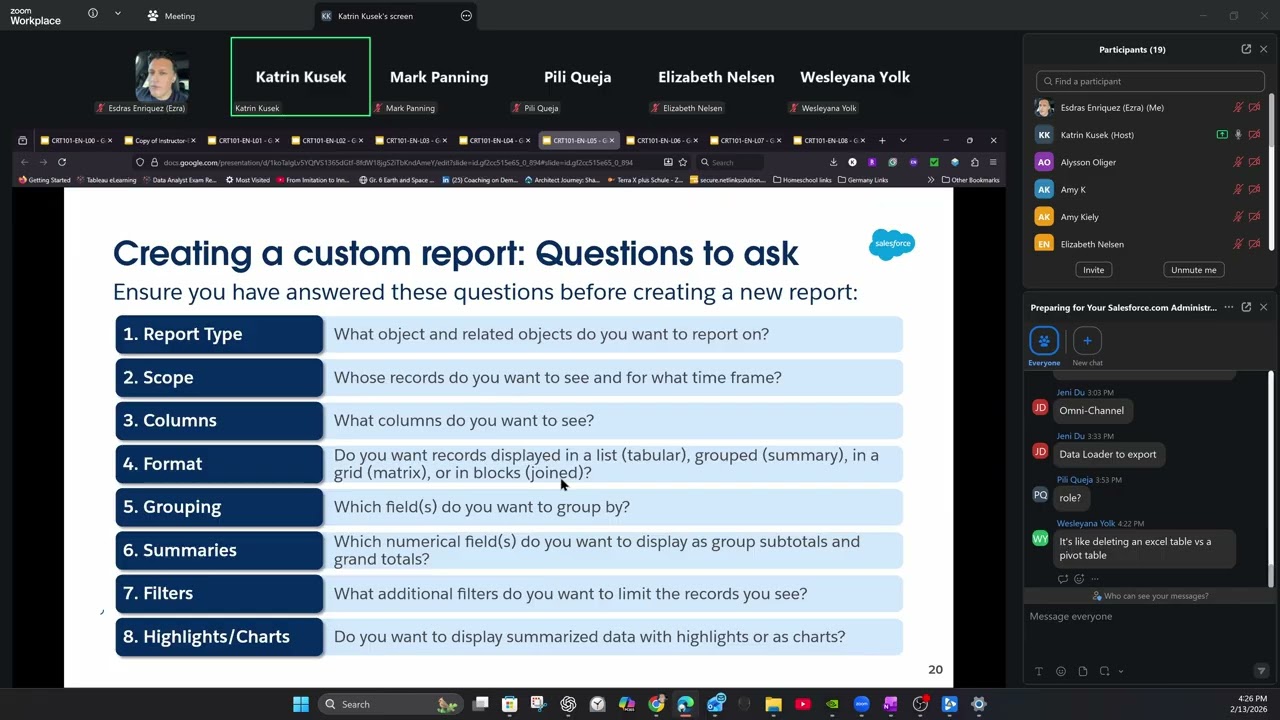Click the Windows taskbar Search box
1280x720 pixels.
click(391, 704)
